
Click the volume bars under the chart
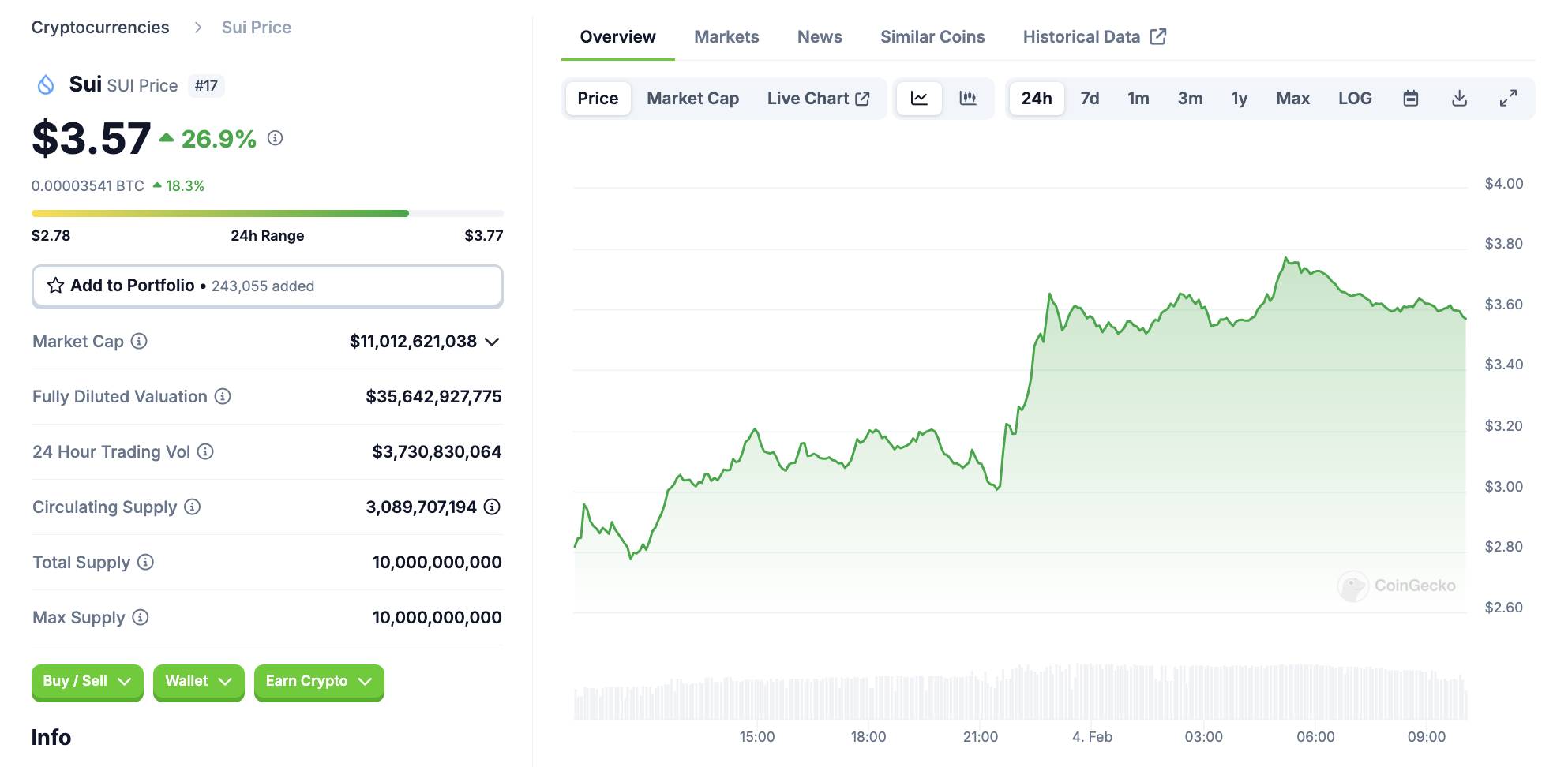tap(1020, 692)
